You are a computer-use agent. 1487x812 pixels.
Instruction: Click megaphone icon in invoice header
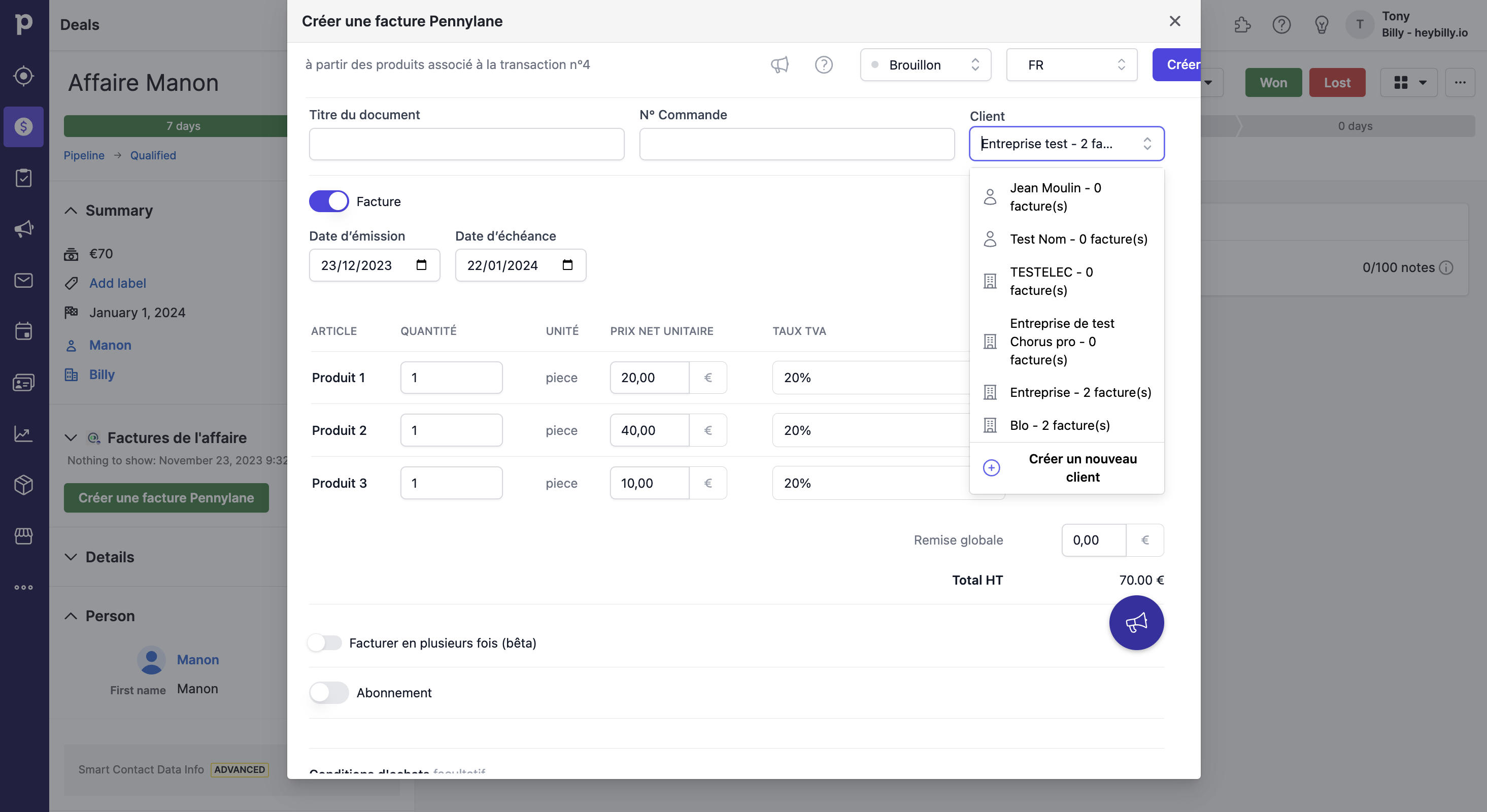[x=780, y=64]
